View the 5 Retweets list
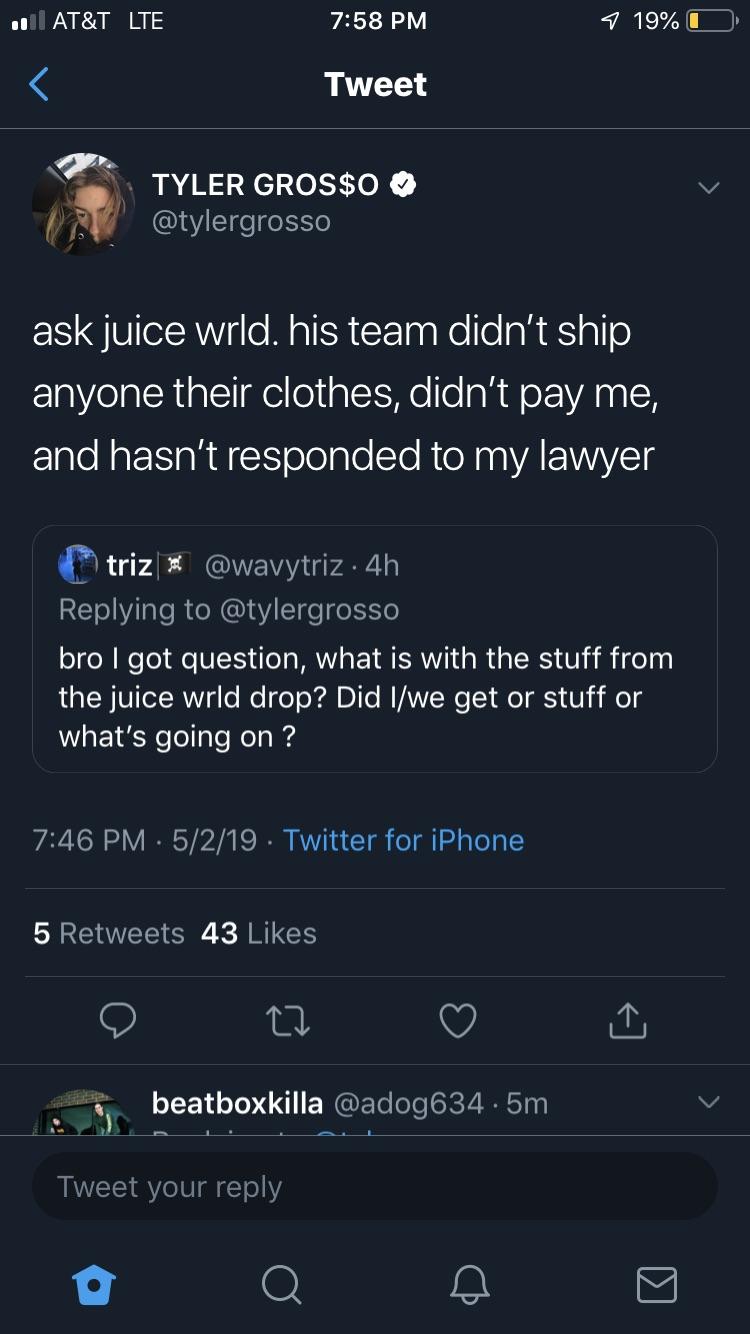The image size is (750, 1334). [x=109, y=933]
